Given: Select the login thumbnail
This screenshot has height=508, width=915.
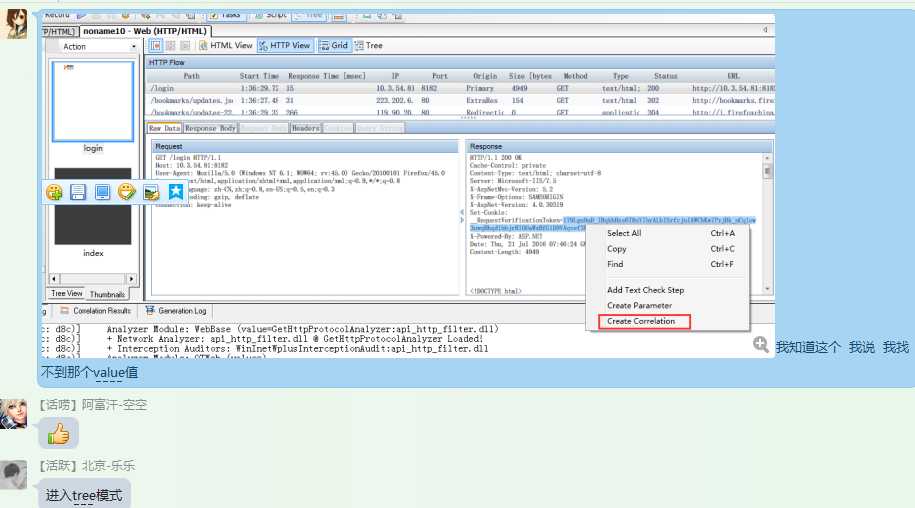Looking at the screenshot, I should pyautogui.click(x=93, y=101).
